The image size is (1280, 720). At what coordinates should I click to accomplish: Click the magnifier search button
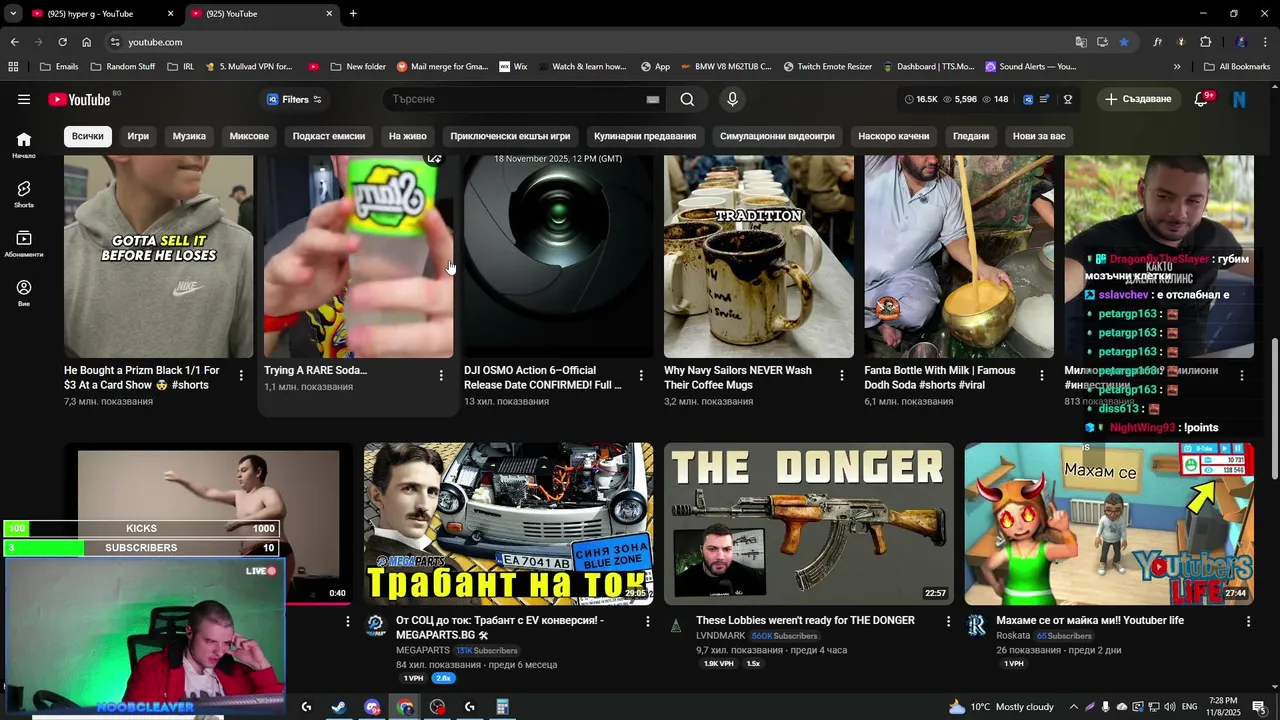pos(687,99)
